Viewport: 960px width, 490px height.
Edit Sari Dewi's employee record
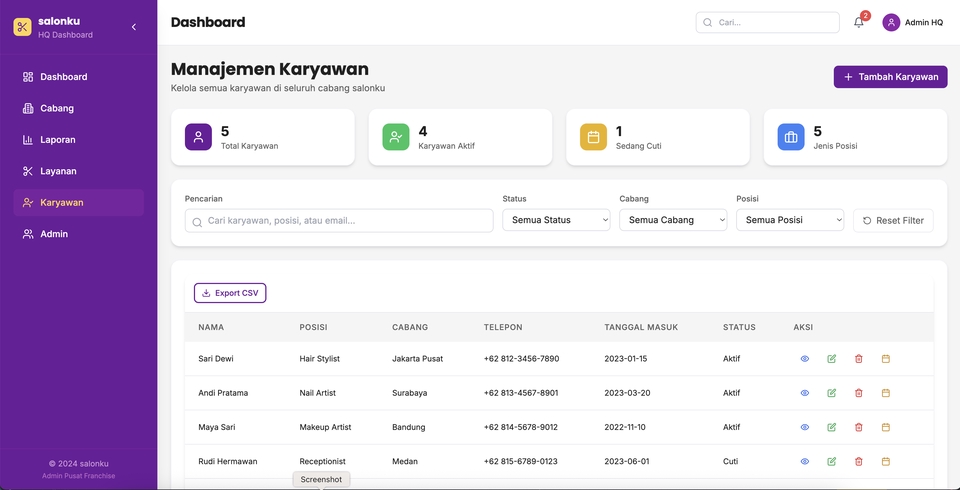click(x=831, y=359)
